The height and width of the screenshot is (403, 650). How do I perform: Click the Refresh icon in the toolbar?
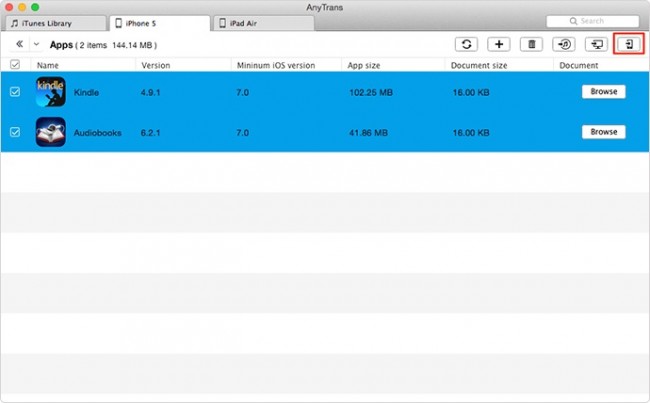click(466, 44)
